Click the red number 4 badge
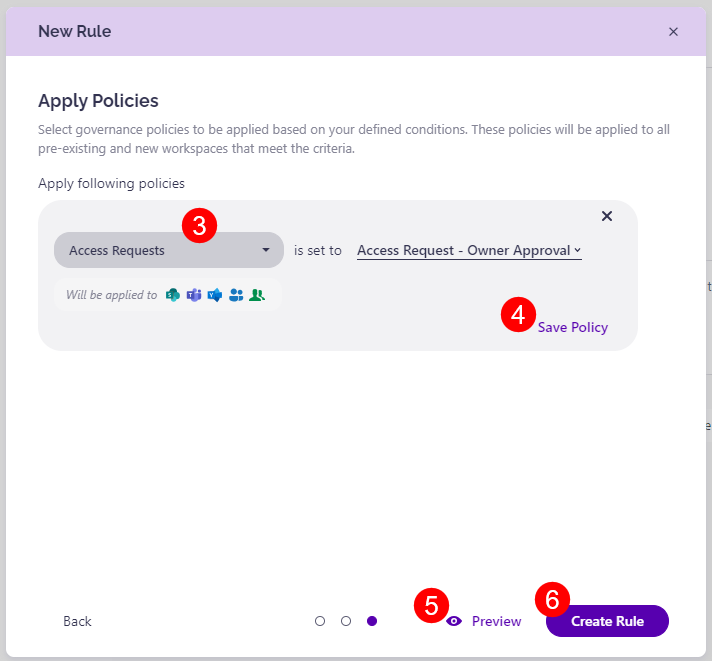Screen dimensions: 712x661 point(518,315)
